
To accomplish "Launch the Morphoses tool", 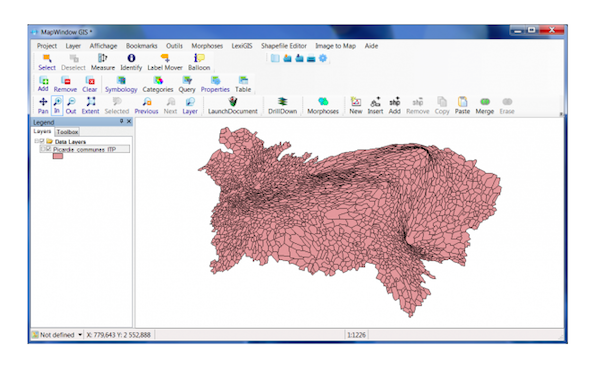I will 323,106.
